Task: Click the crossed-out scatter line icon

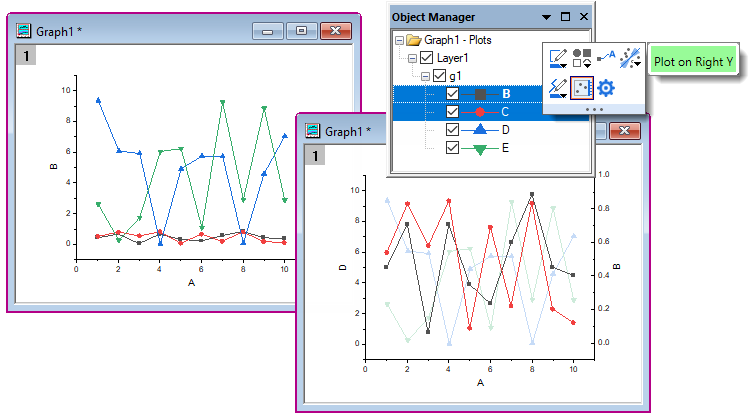Action: point(630,60)
